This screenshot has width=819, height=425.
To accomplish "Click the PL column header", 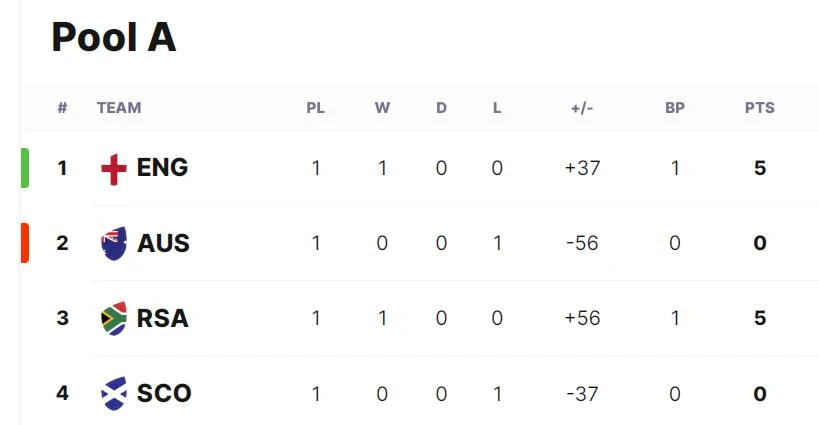I will [x=315, y=108].
